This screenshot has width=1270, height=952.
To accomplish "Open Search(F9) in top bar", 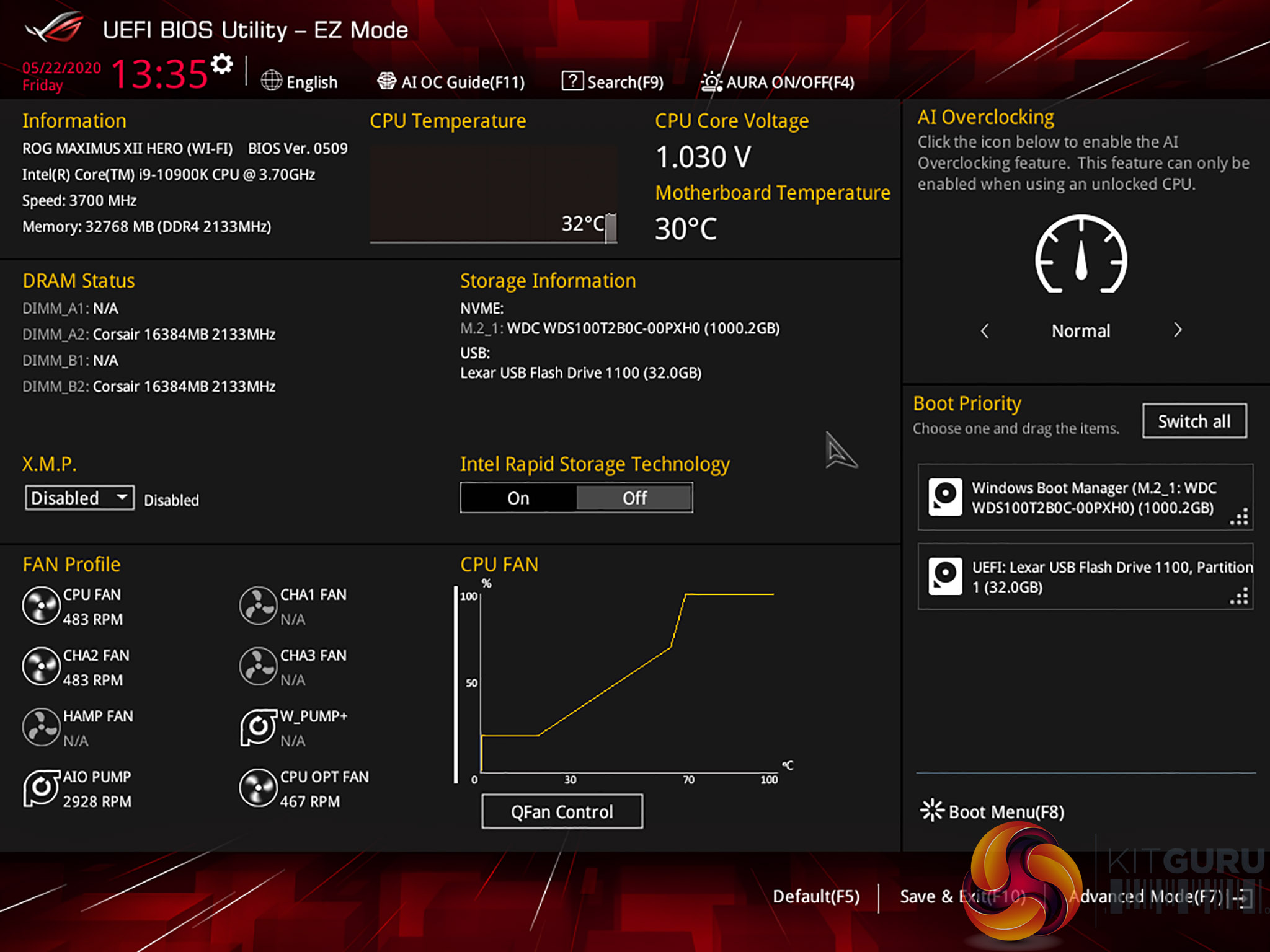I will 613,82.
